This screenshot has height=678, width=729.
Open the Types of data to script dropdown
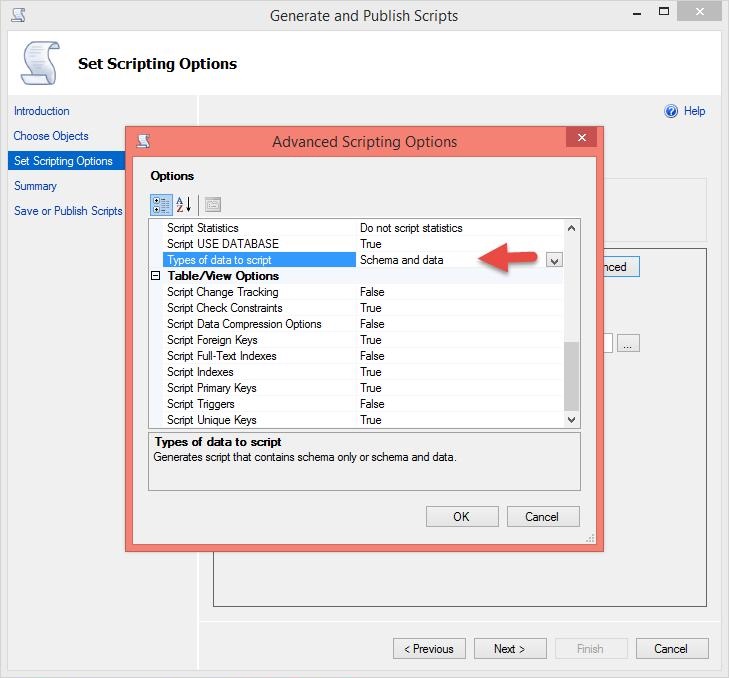click(554, 260)
